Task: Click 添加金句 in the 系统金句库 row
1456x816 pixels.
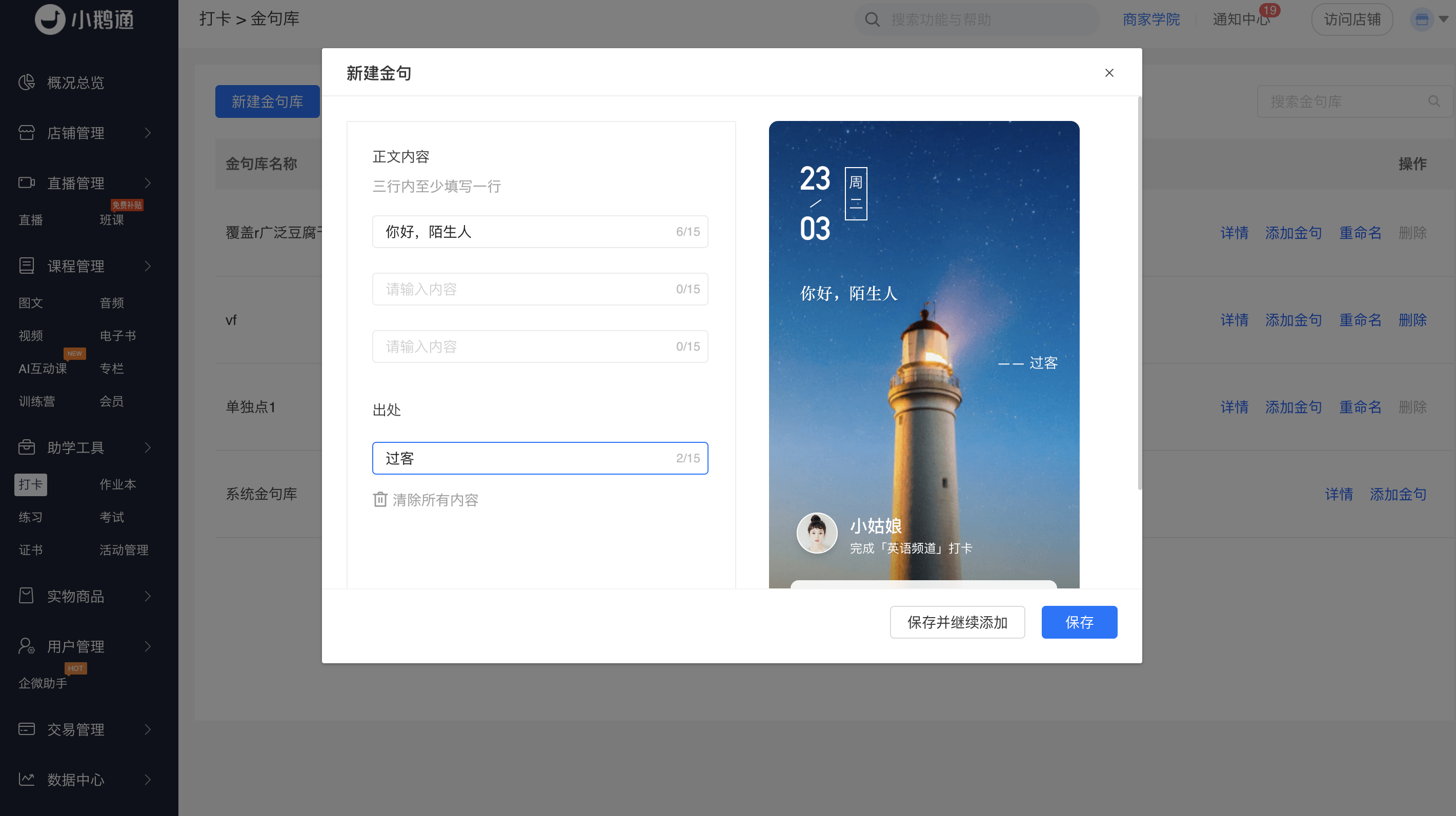Action: (x=1398, y=494)
